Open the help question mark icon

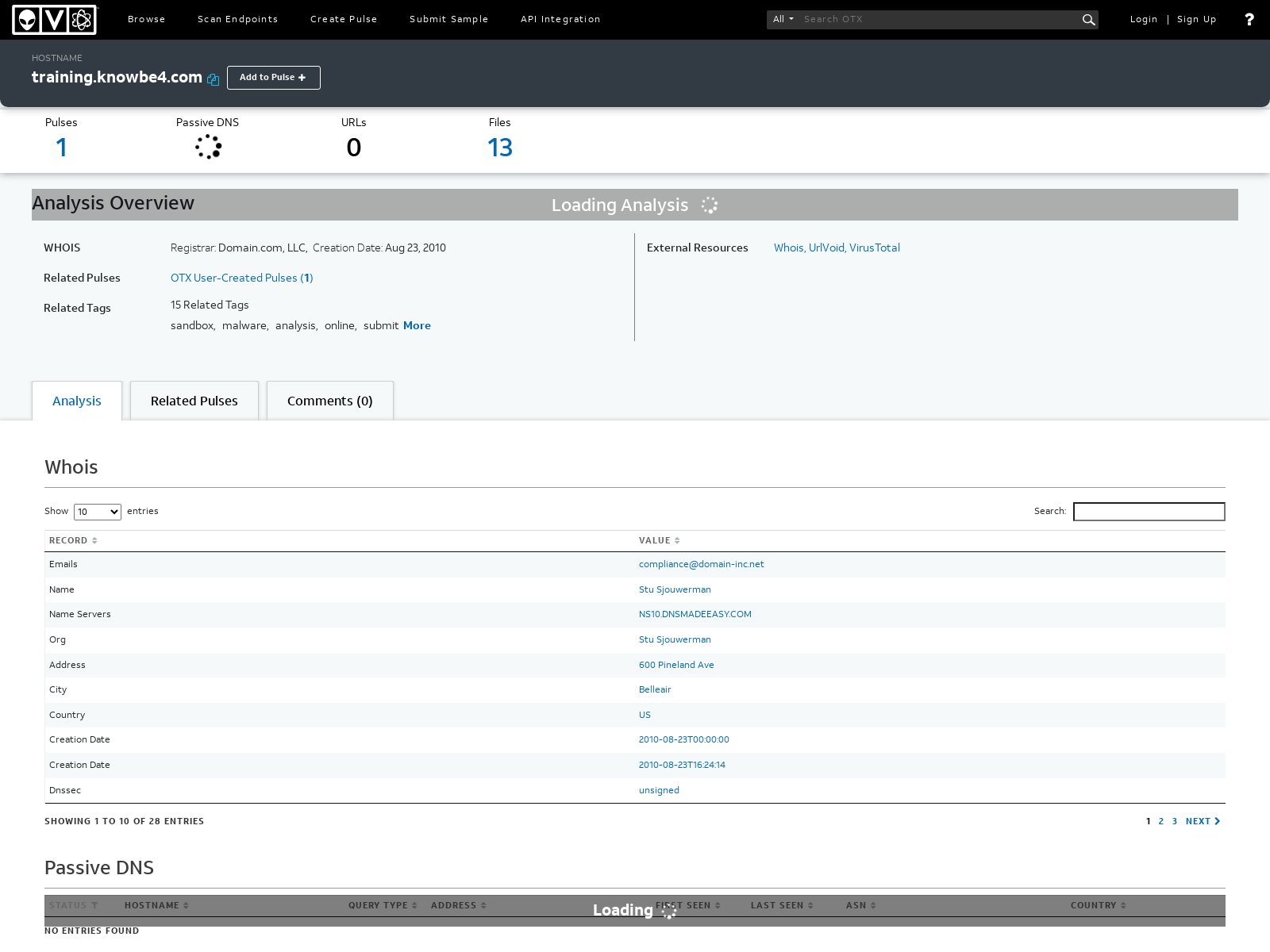click(1249, 20)
